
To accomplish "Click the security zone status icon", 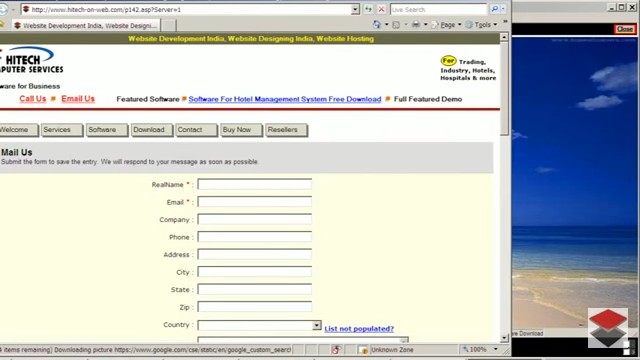I will click(x=363, y=350).
